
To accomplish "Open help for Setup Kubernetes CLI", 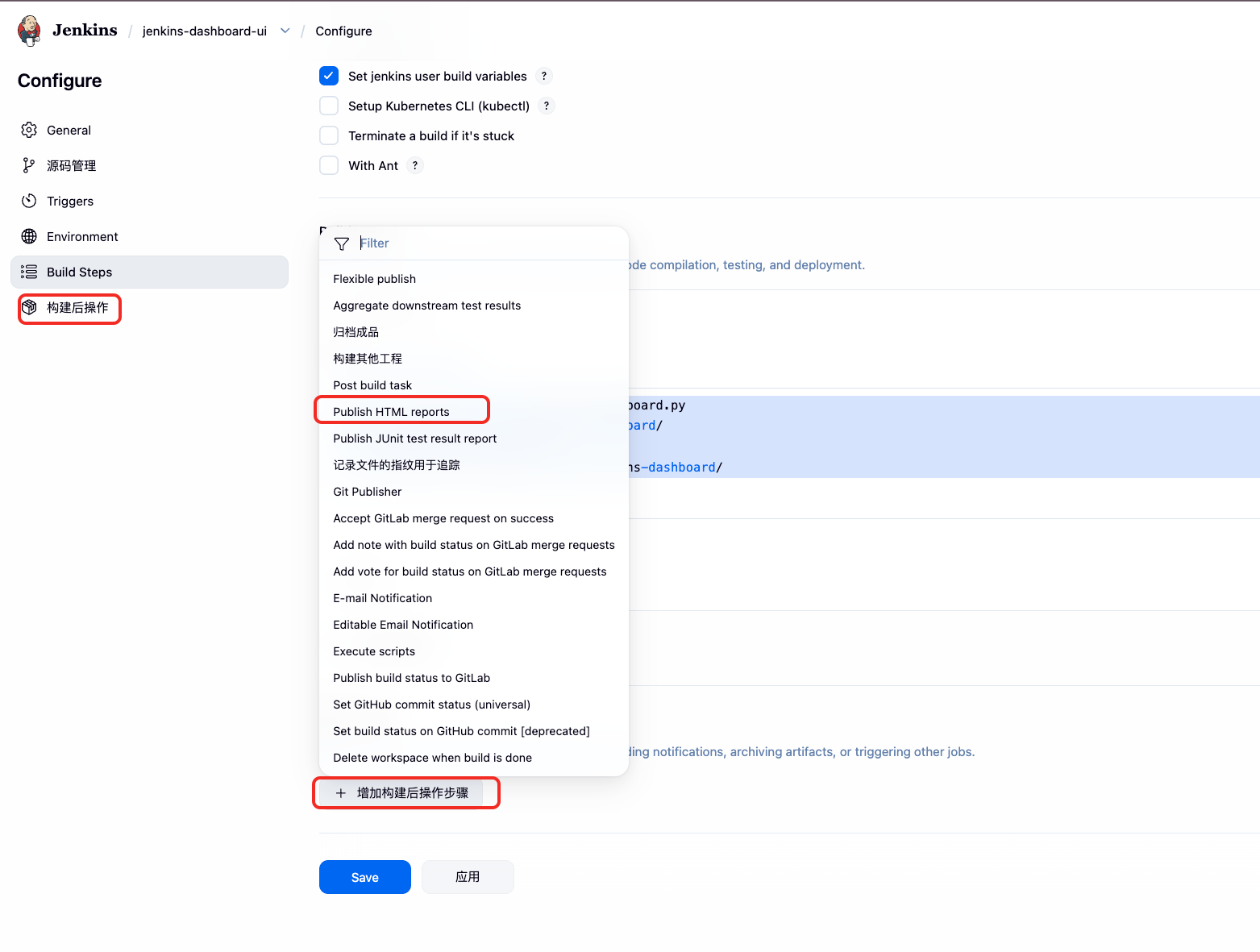I will tap(547, 106).
